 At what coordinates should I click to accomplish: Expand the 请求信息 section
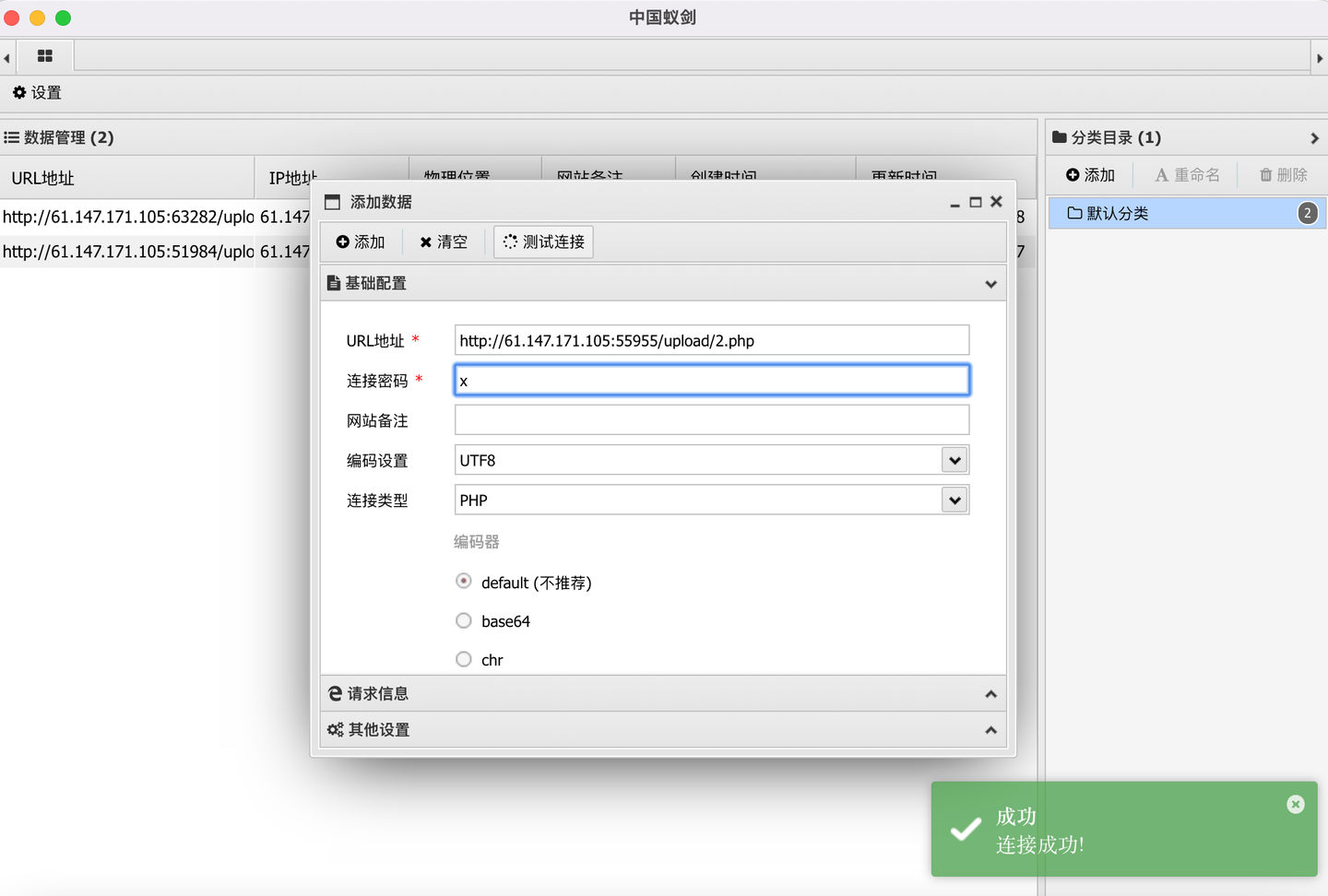[662, 693]
